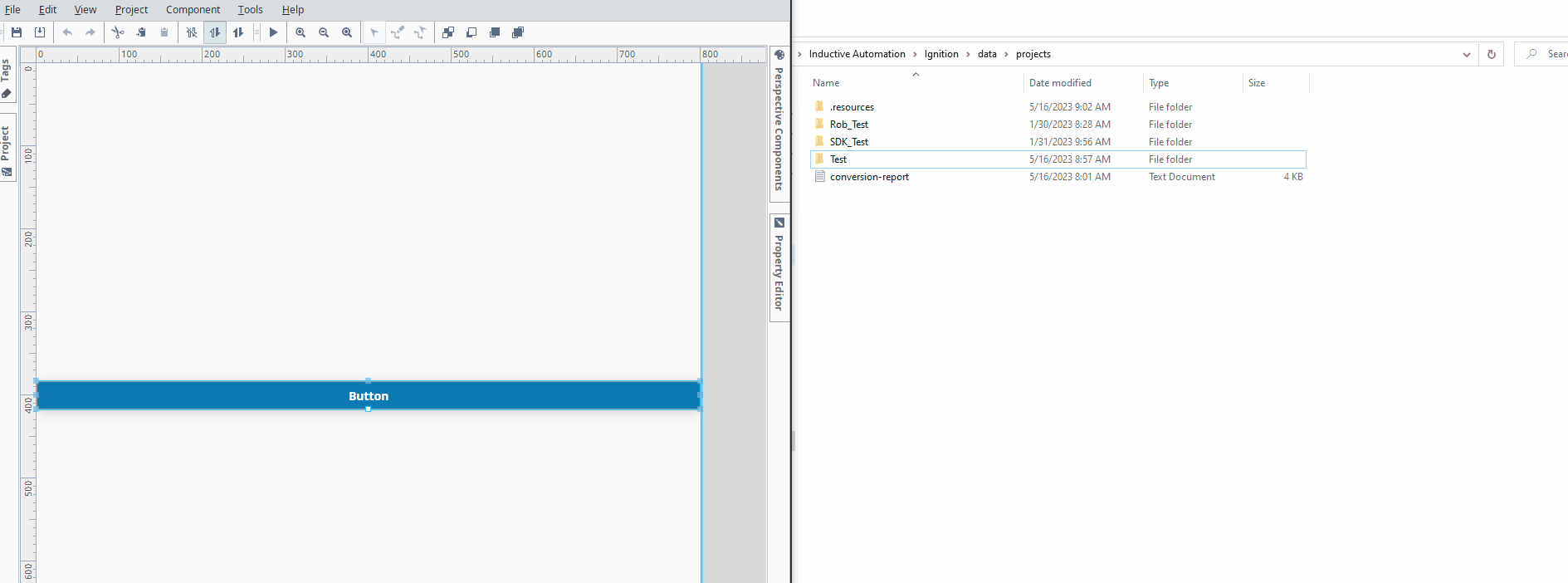This screenshot has width=1568, height=583.
Task: Open the Project menu
Action: pyautogui.click(x=131, y=10)
